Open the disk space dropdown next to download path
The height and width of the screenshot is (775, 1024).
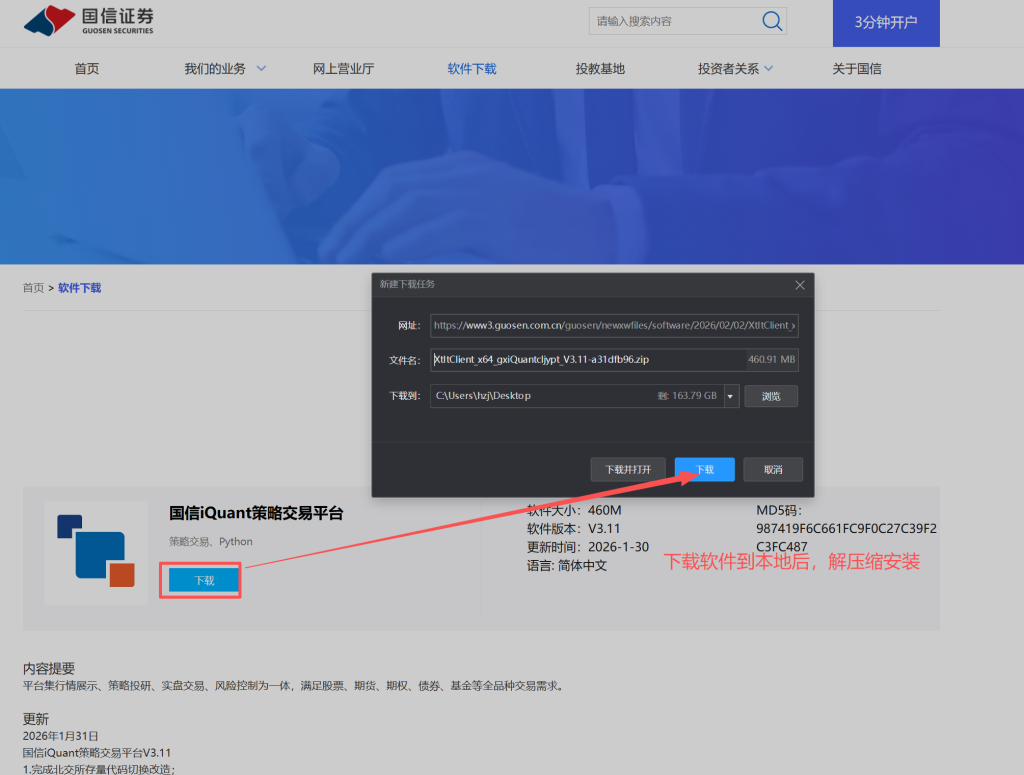coord(729,396)
